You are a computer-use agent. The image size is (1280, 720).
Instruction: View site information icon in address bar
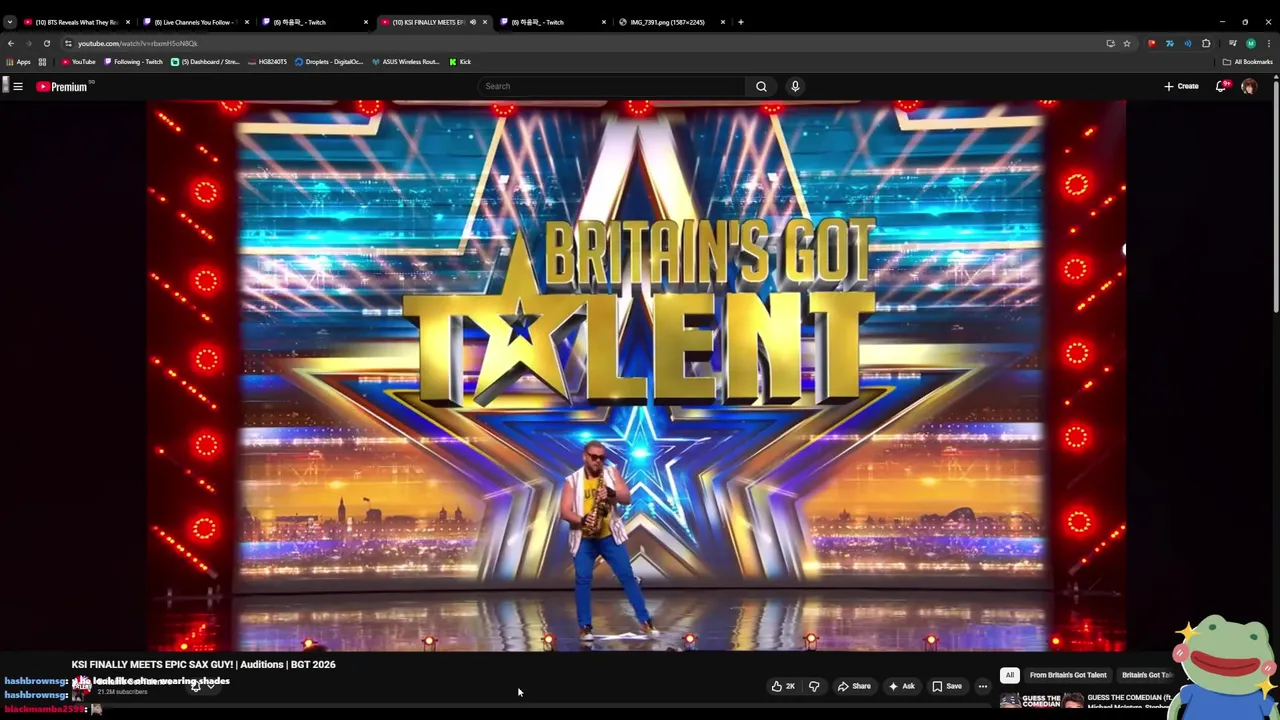(x=68, y=43)
